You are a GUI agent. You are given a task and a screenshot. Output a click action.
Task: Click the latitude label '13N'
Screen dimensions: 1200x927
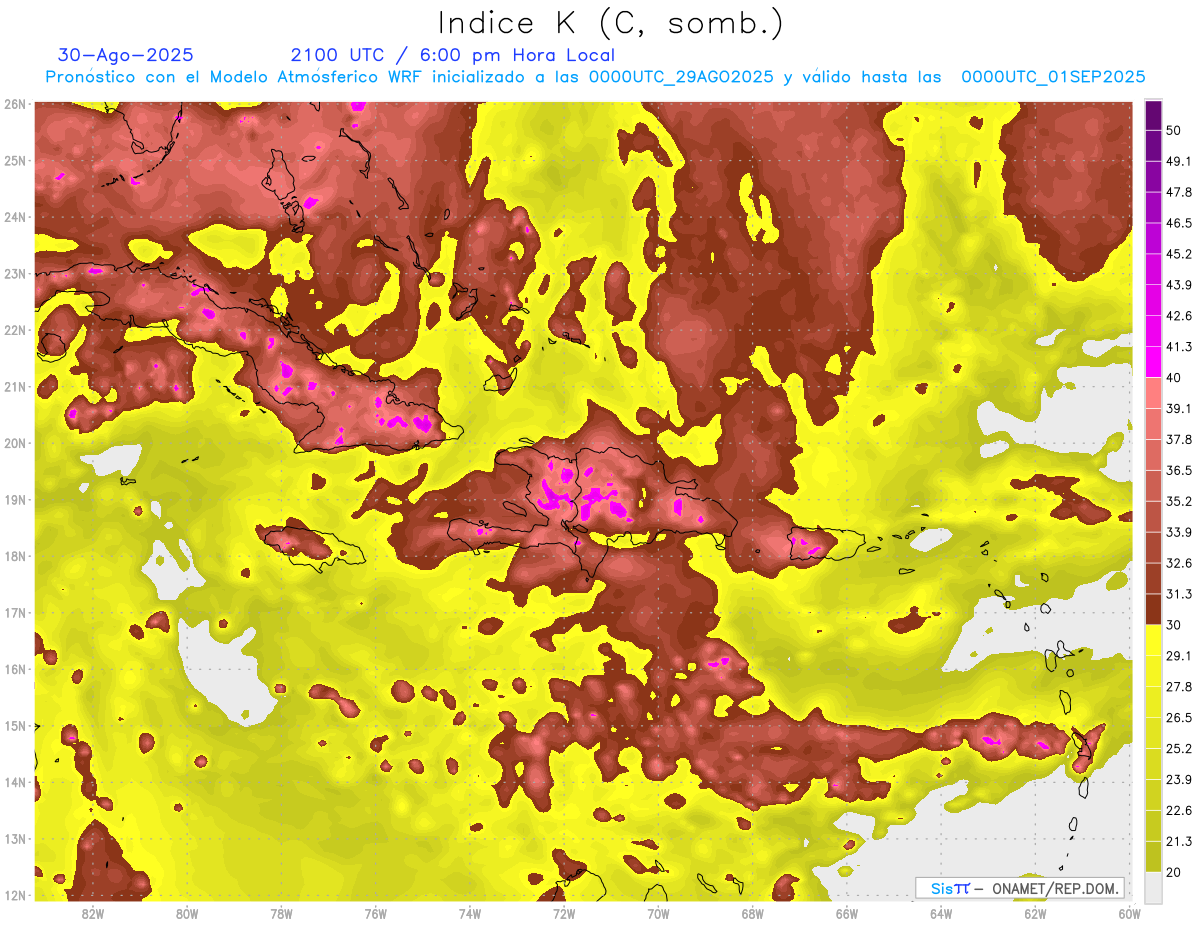pos(15,839)
